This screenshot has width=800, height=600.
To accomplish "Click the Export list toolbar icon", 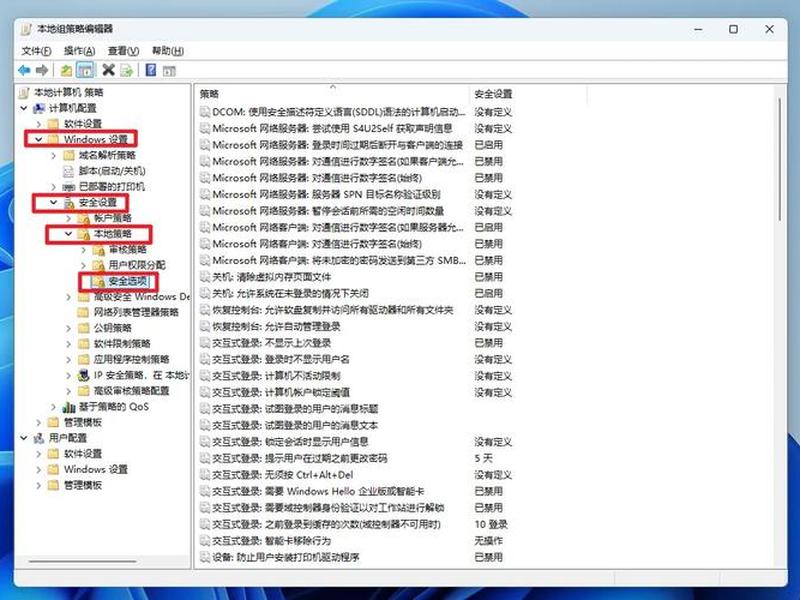I will (x=127, y=70).
